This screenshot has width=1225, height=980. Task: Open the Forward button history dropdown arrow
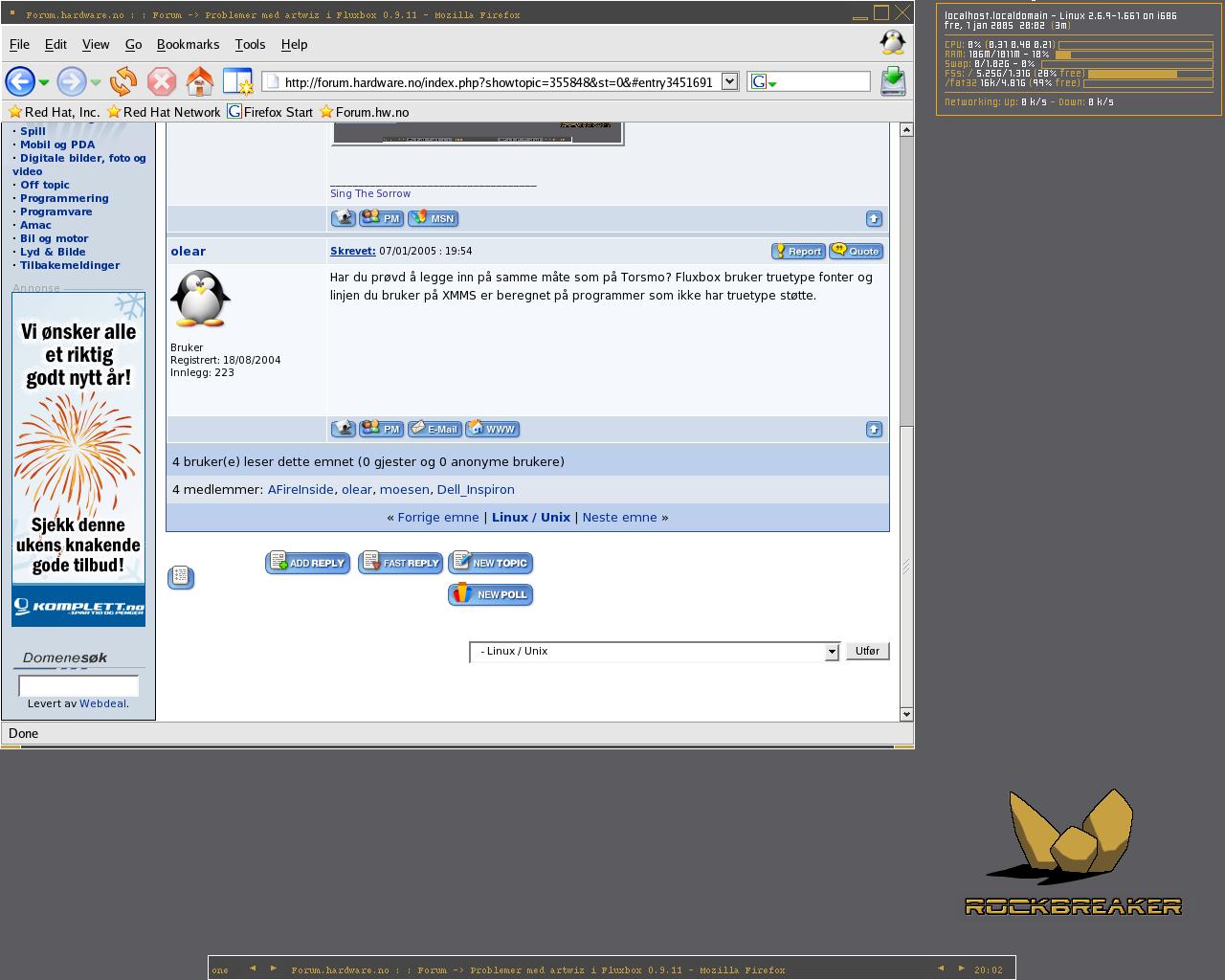click(x=96, y=83)
